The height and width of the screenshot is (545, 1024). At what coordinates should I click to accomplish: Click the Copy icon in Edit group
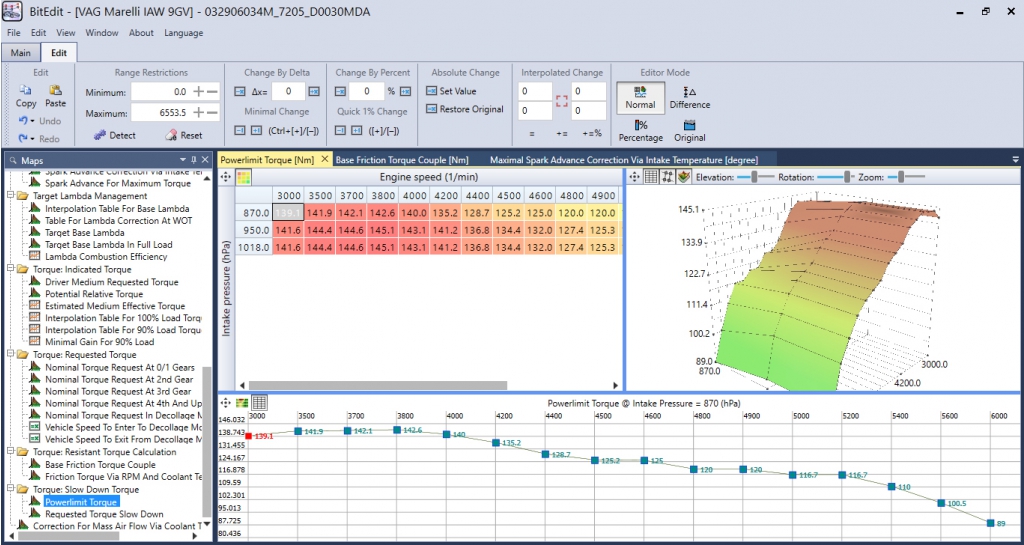click(x=25, y=90)
